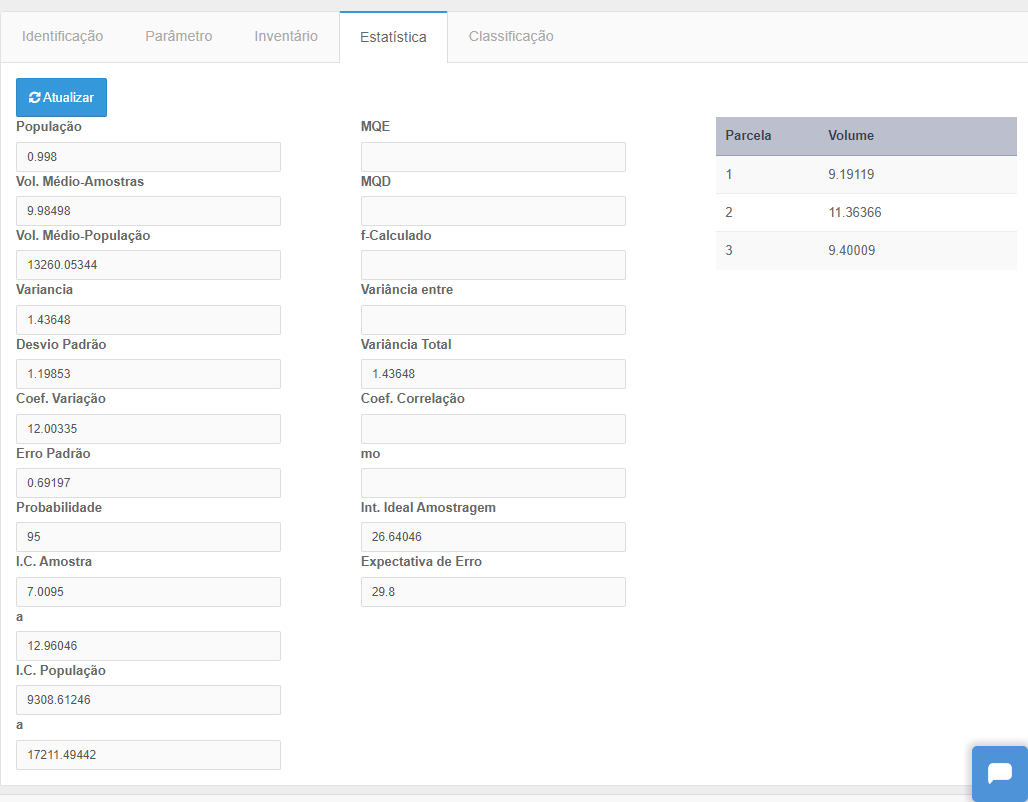The height and width of the screenshot is (802, 1028).
Task: Focus the f-Calculado input field
Action: [x=493, y=265]
